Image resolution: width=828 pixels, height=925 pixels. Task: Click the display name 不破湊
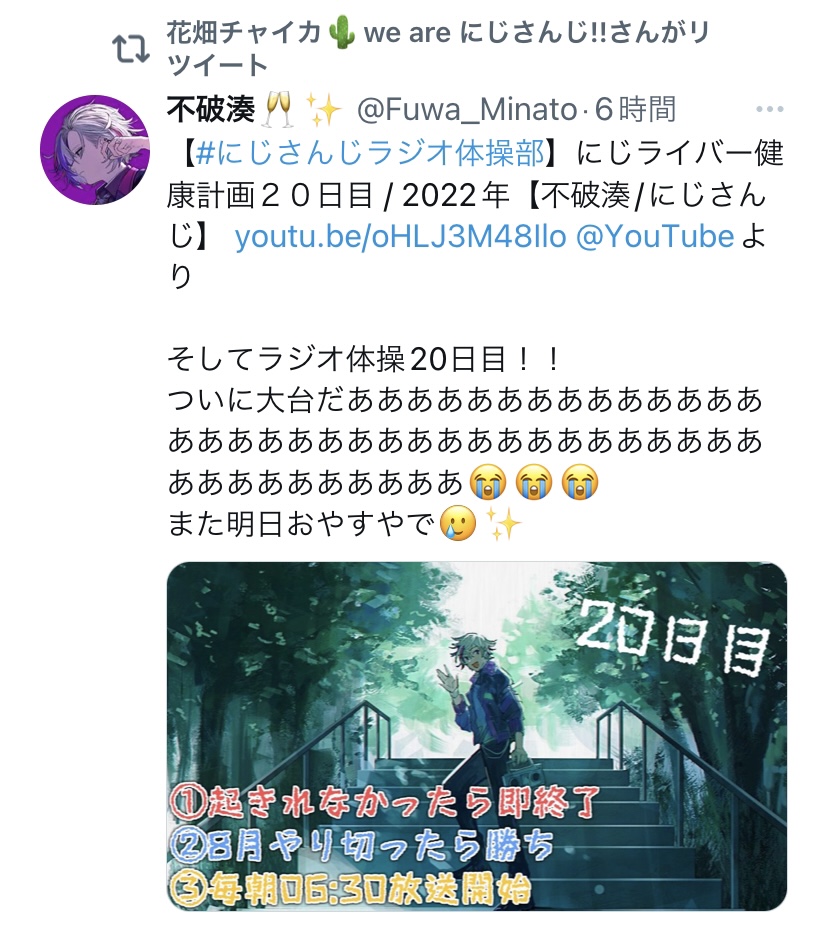tap(211, 110)
